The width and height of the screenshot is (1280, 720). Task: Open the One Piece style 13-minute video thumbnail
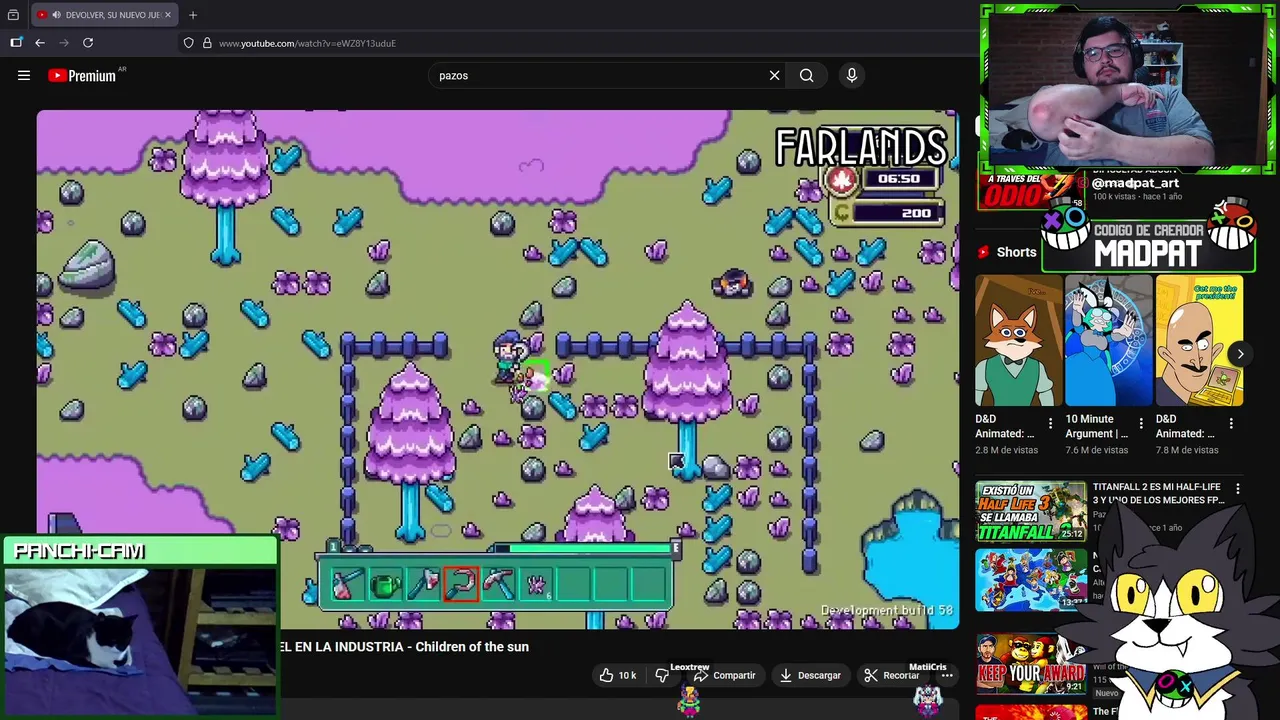pos(1030,580)
